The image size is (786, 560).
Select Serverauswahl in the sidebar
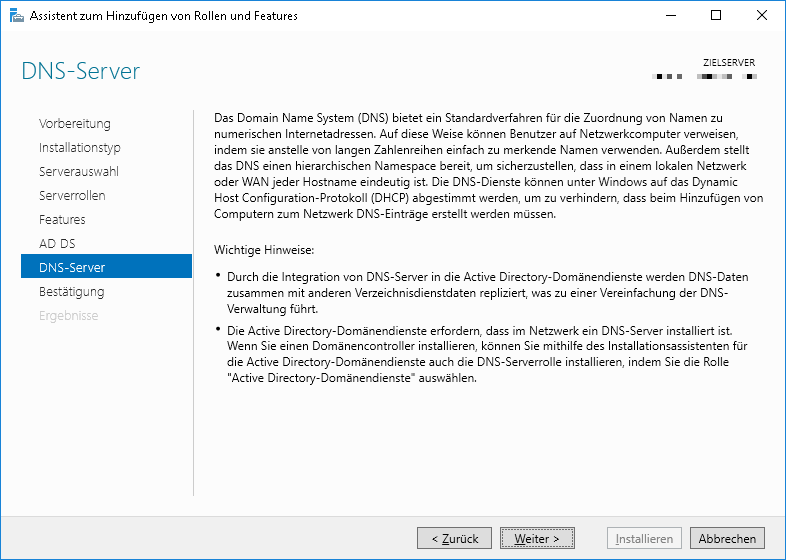pyautogui.click(x=79, y=172)
